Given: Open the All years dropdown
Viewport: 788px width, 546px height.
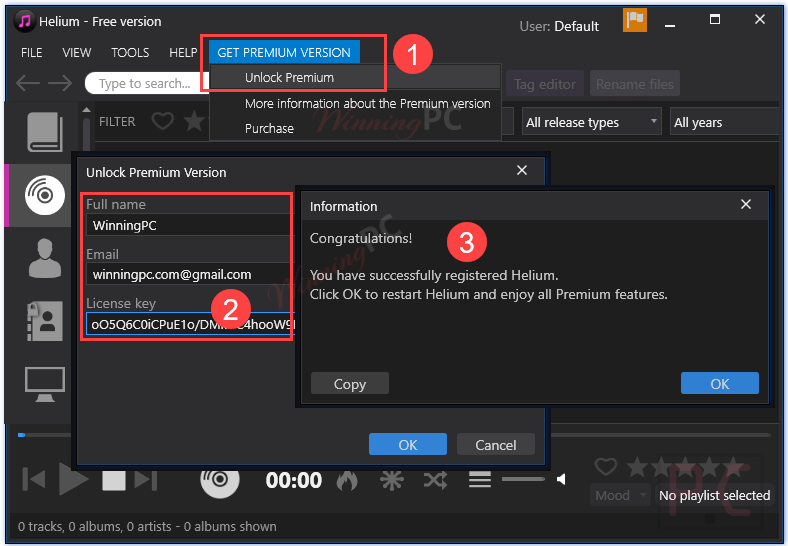Looking at the screenshot, I should tap(726, 122).
